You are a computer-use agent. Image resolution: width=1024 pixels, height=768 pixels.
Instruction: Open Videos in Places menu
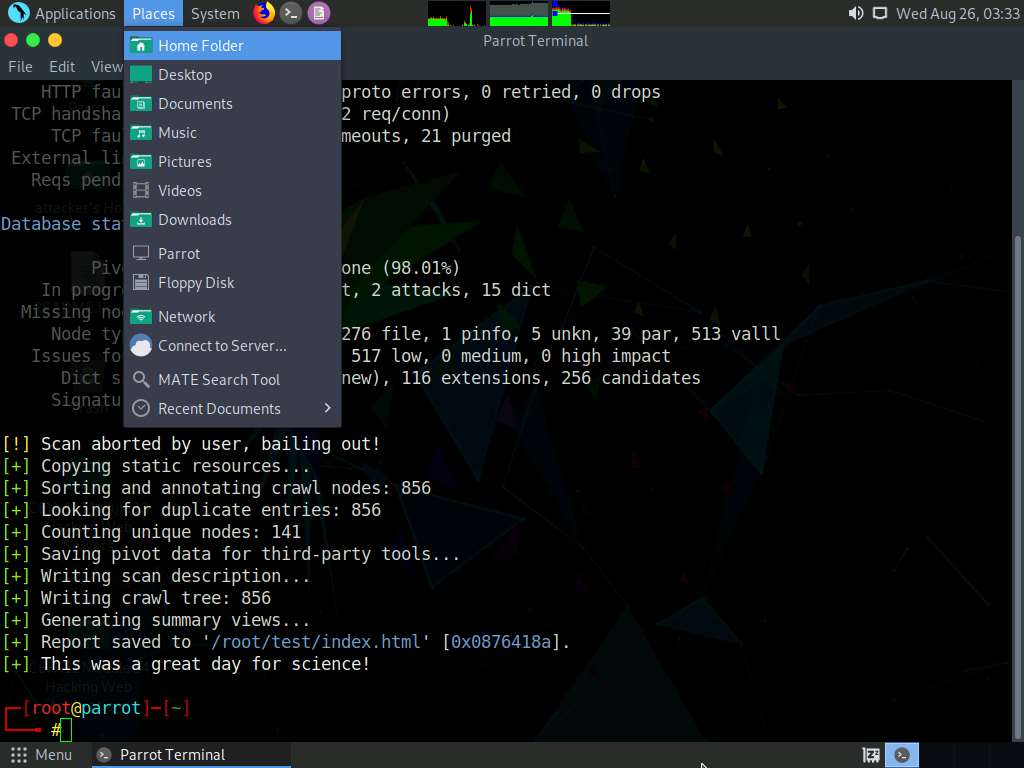(232, 191)
